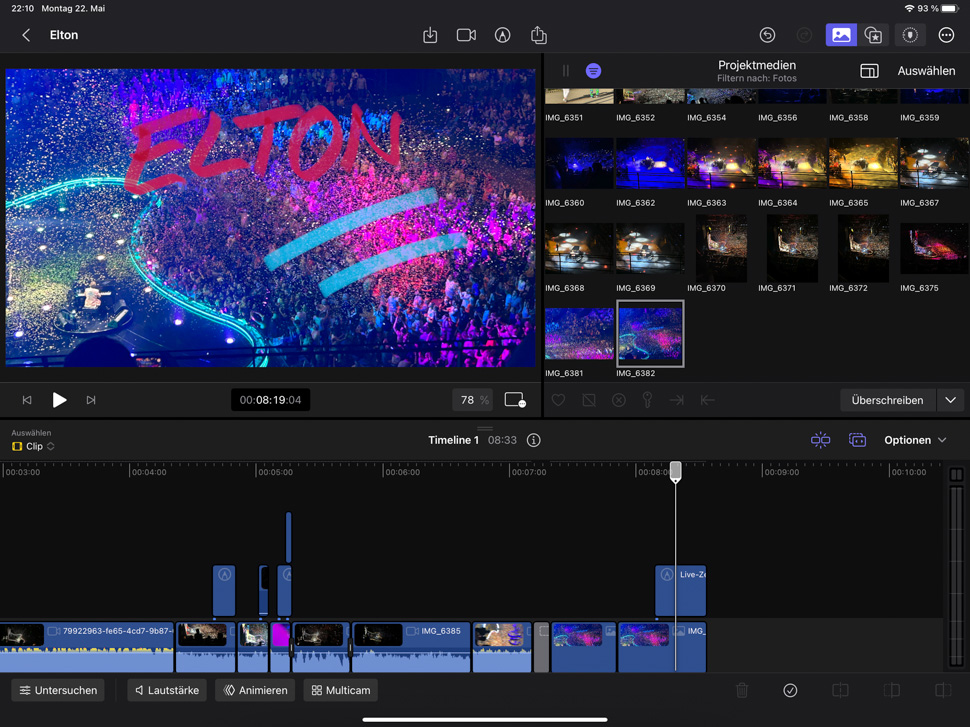Show Timeline 1 info
This screenshot has width=970, height=727.
533,440
